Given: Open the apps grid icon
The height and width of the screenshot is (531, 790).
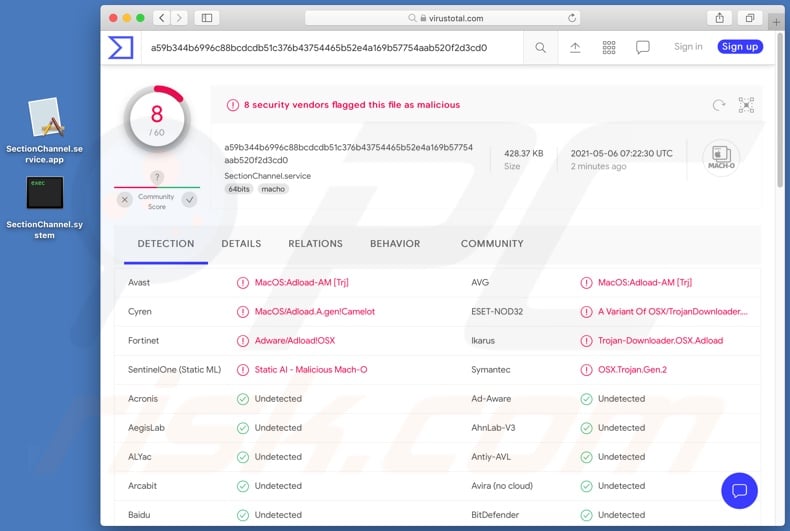Looking at the screenshot, I should 609,47.
